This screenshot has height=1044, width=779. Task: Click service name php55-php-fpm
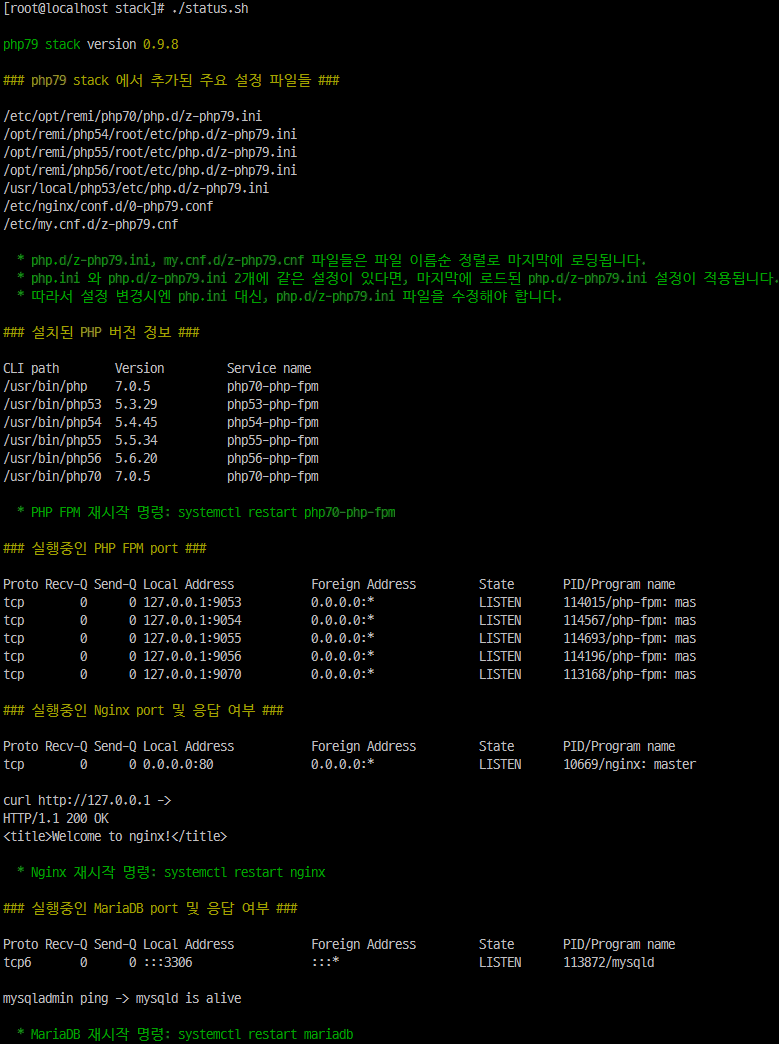pos(272,440)
